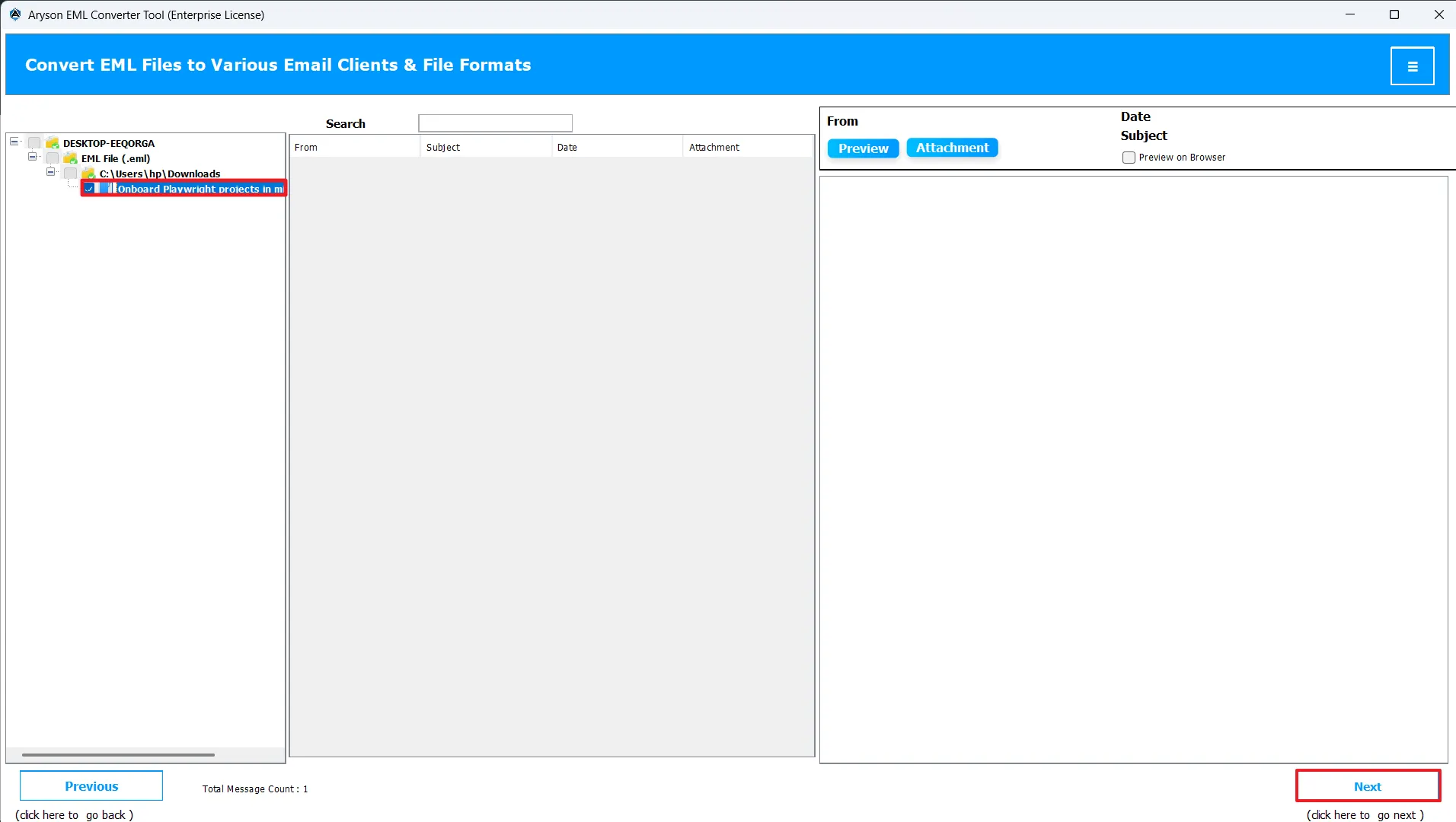
Task: Click the Aryson app logo in title bar
Action: point(14,14)
